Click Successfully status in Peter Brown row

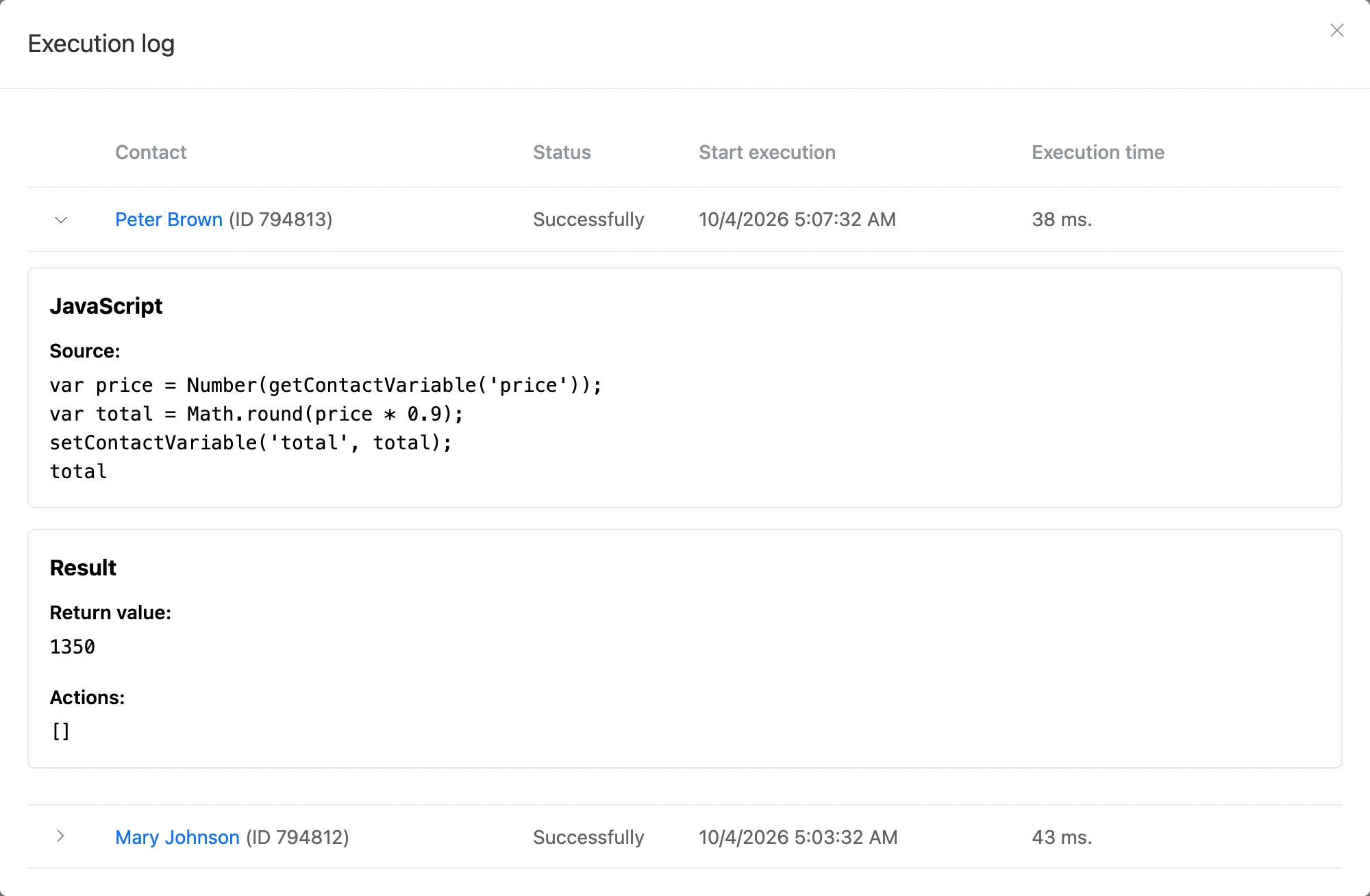(x=588, y=219)
